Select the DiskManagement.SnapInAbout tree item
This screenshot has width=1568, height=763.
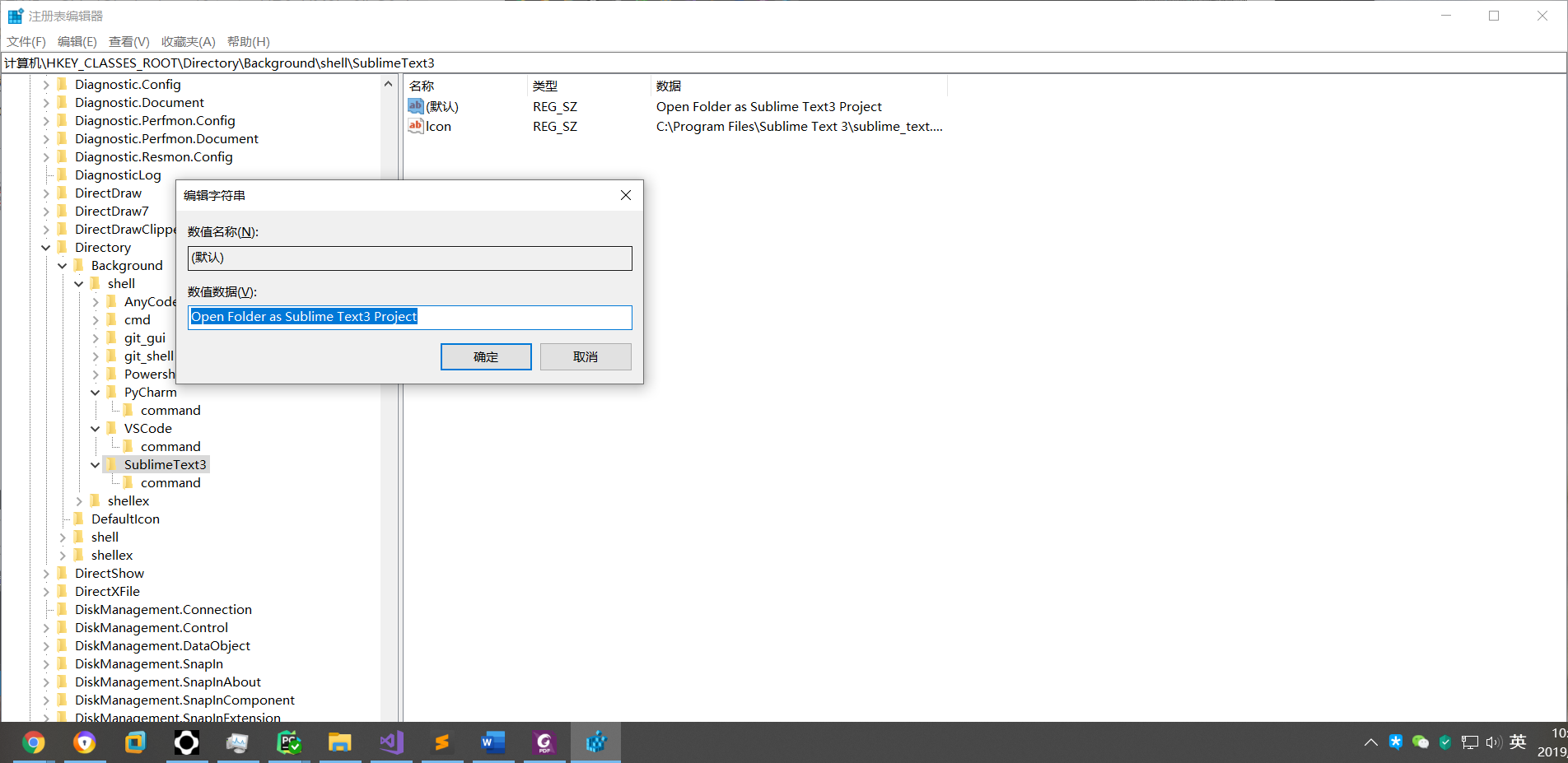click(x=168, y=682)
